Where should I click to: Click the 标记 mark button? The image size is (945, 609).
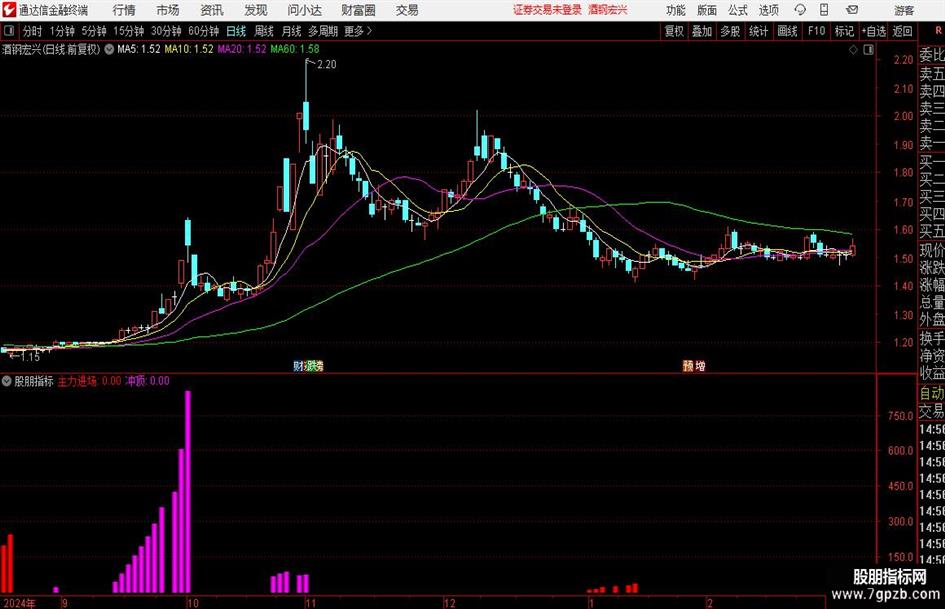[844, 31]
